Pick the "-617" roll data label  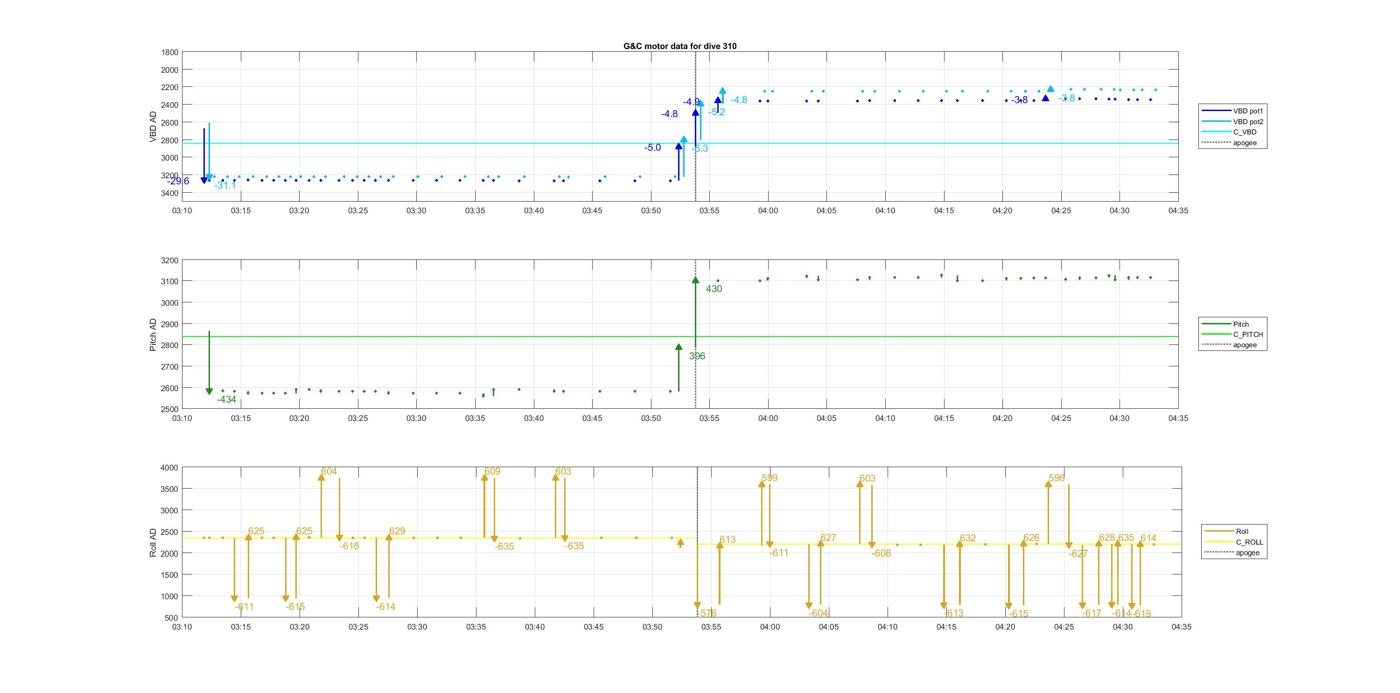(x=1091, y=613)
